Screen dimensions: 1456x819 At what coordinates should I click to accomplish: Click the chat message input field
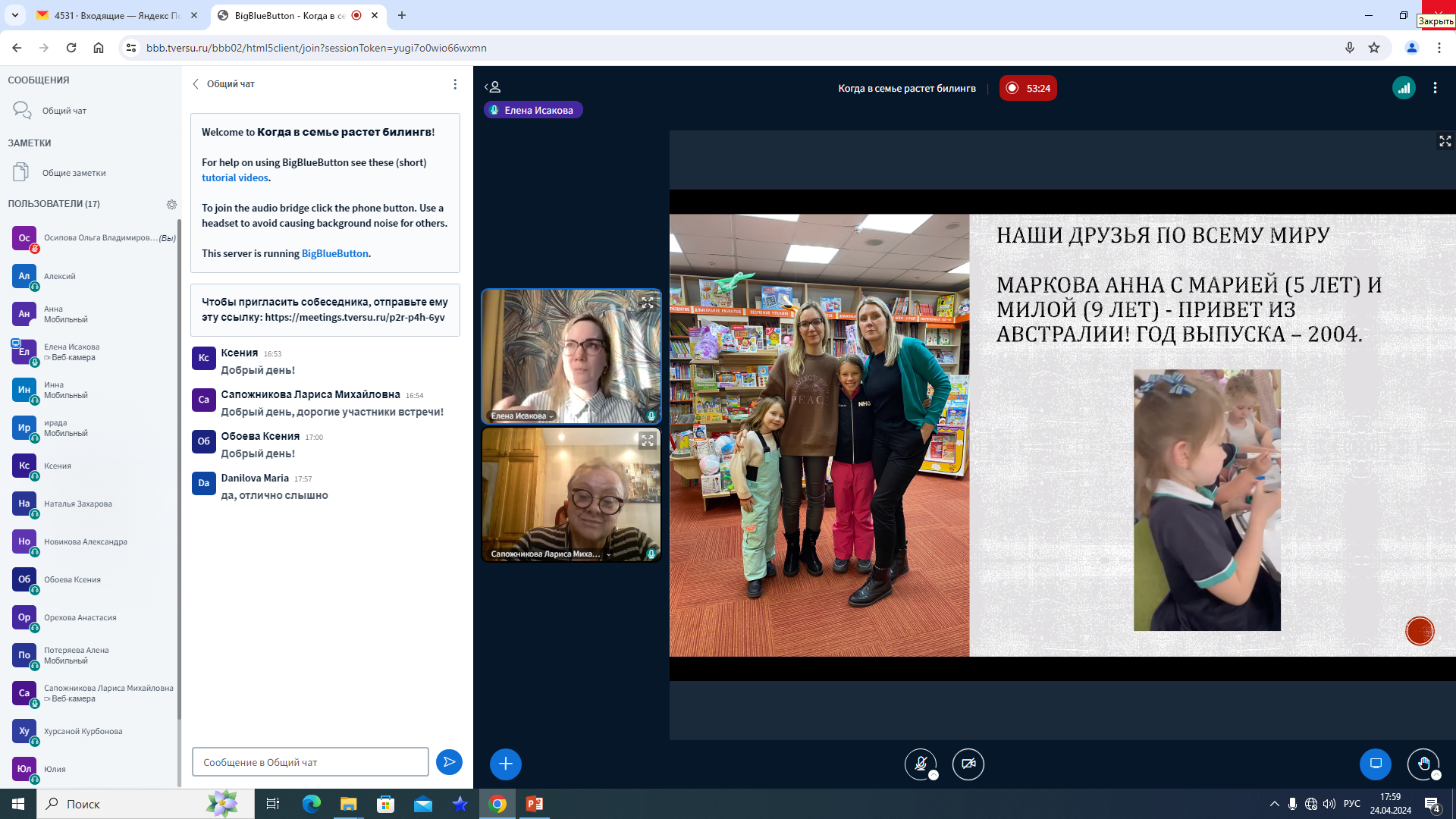tap(310, 762)
